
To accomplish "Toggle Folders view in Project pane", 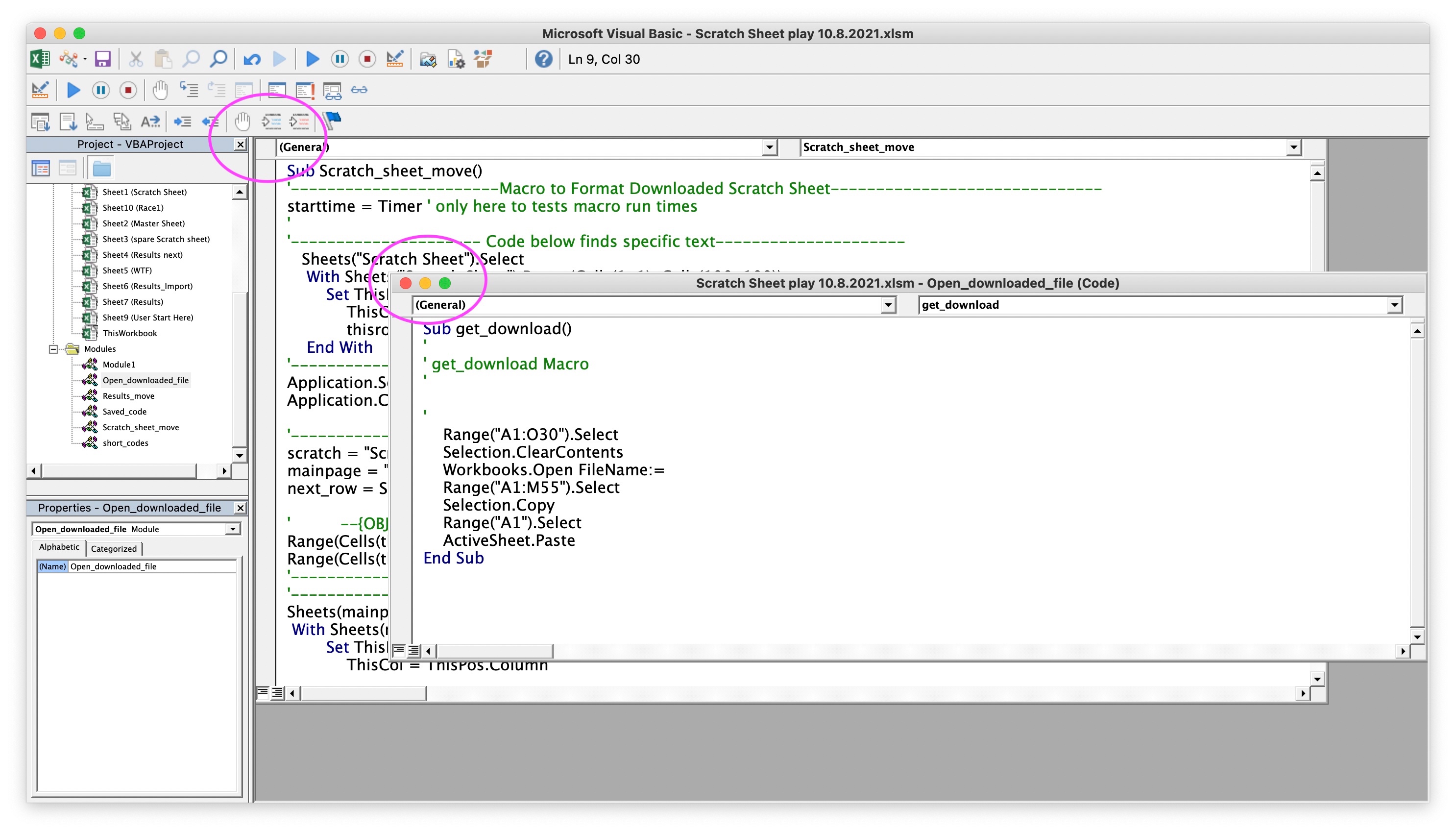I will click(102, 168).
